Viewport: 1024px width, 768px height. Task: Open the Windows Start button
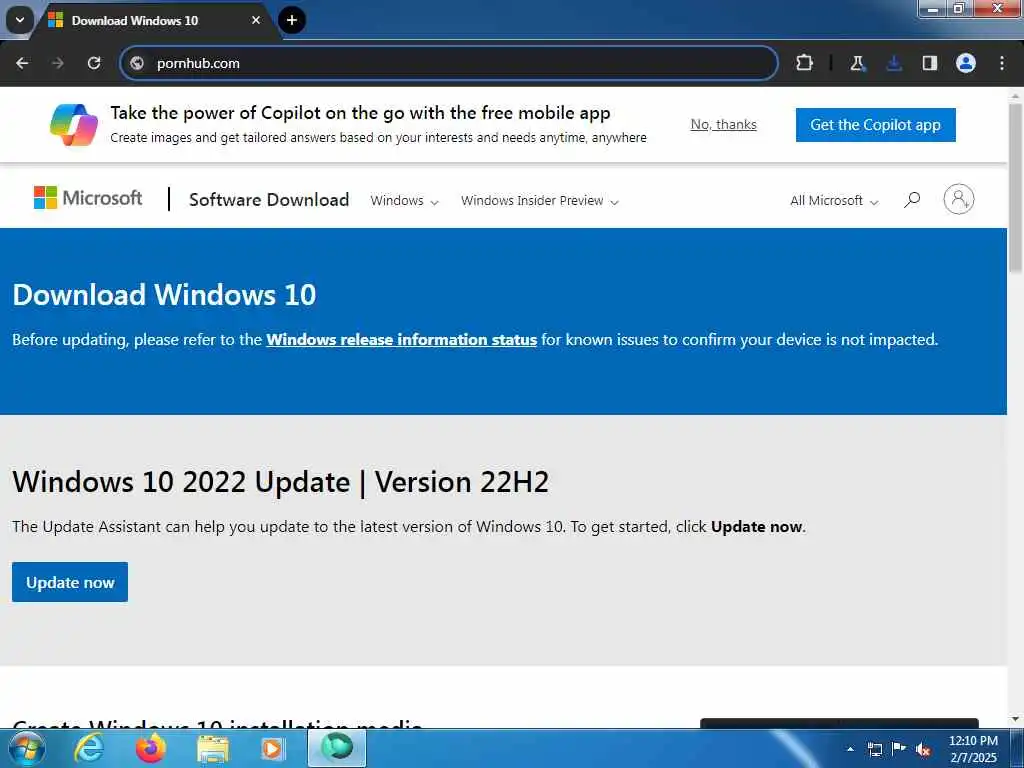27,748
